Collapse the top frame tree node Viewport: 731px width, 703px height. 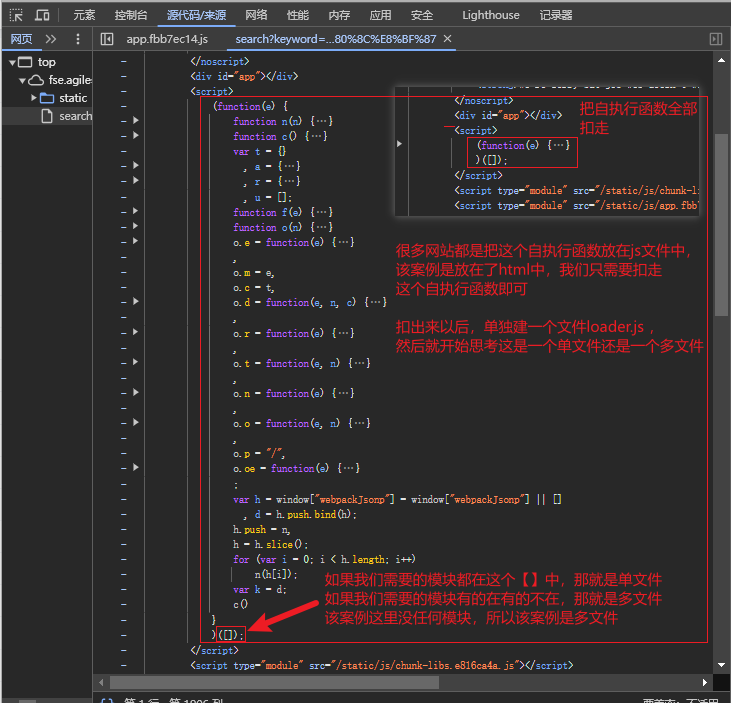tap(12, 62)
